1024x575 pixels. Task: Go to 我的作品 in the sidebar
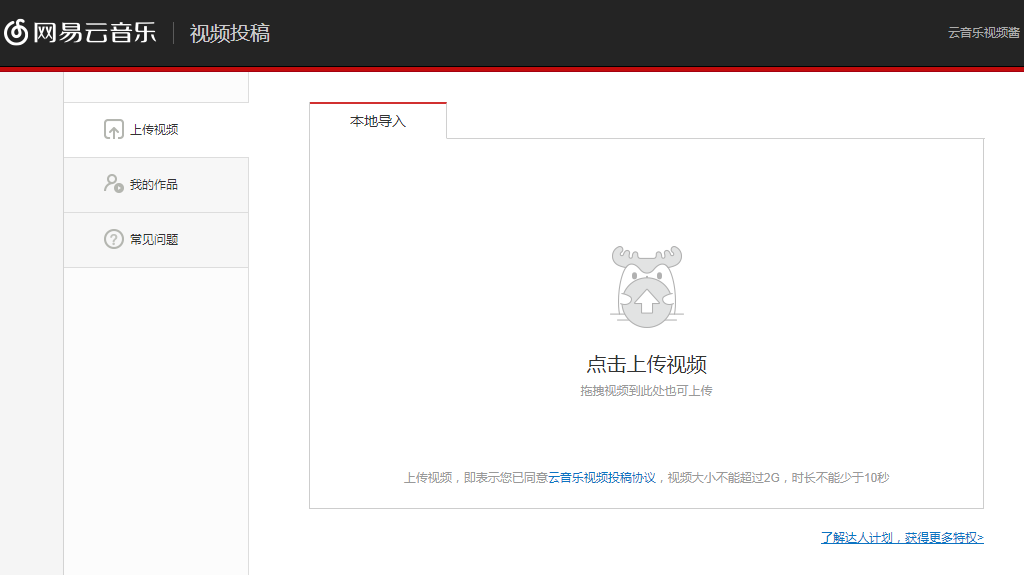click(154, 185)
